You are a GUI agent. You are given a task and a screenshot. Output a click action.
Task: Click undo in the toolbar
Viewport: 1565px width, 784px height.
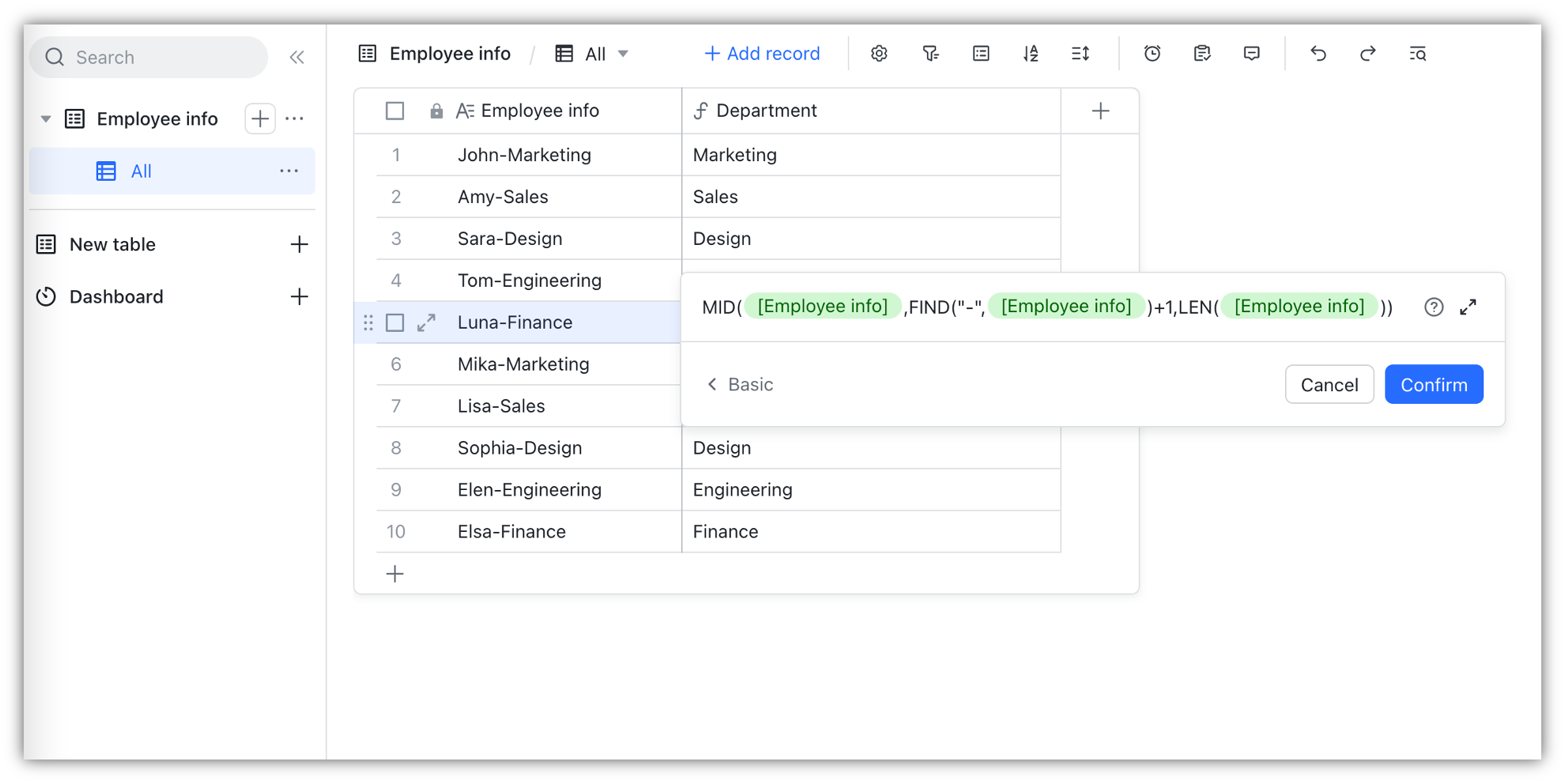[1318, 53]
